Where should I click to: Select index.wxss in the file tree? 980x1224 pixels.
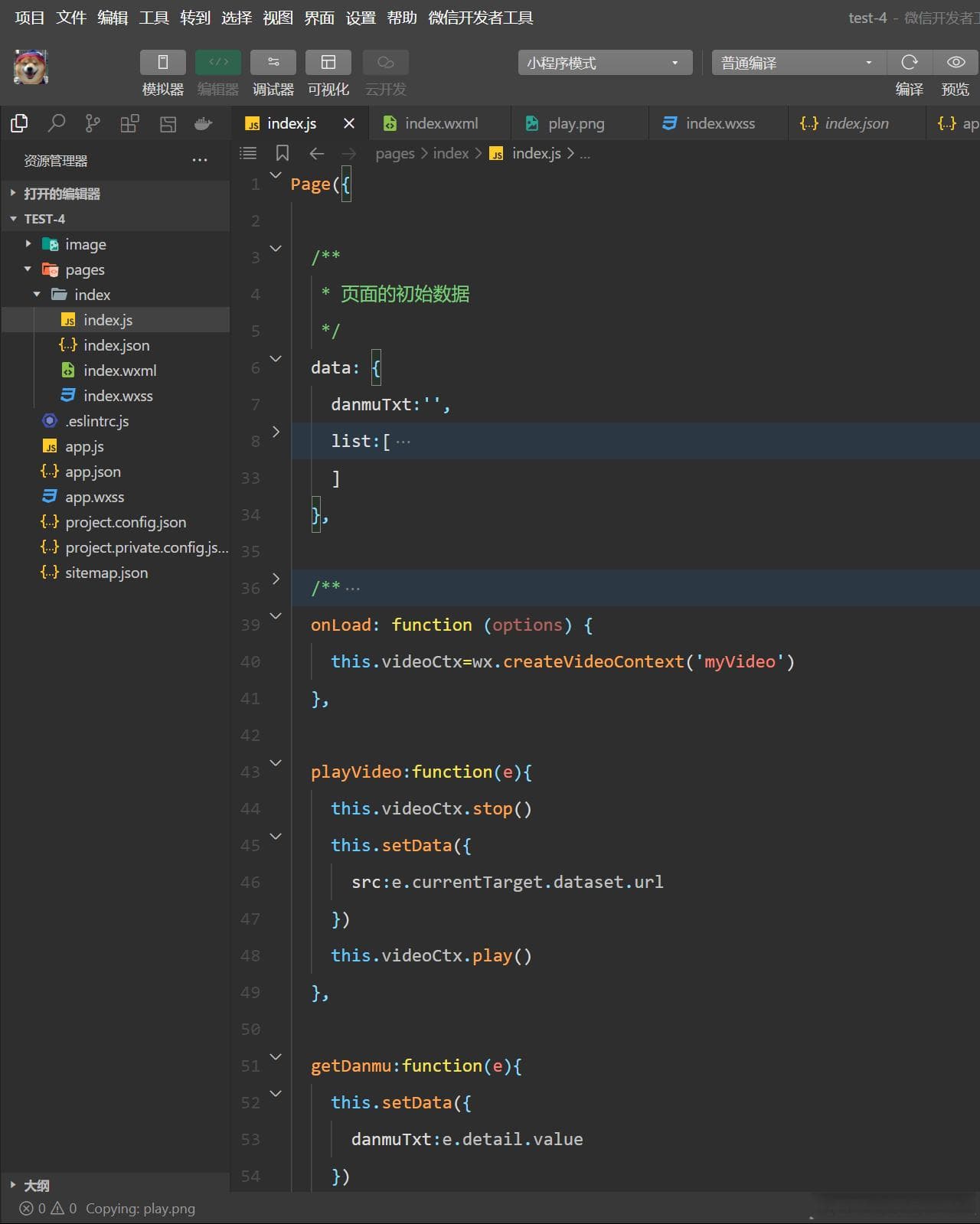(115, 396)
